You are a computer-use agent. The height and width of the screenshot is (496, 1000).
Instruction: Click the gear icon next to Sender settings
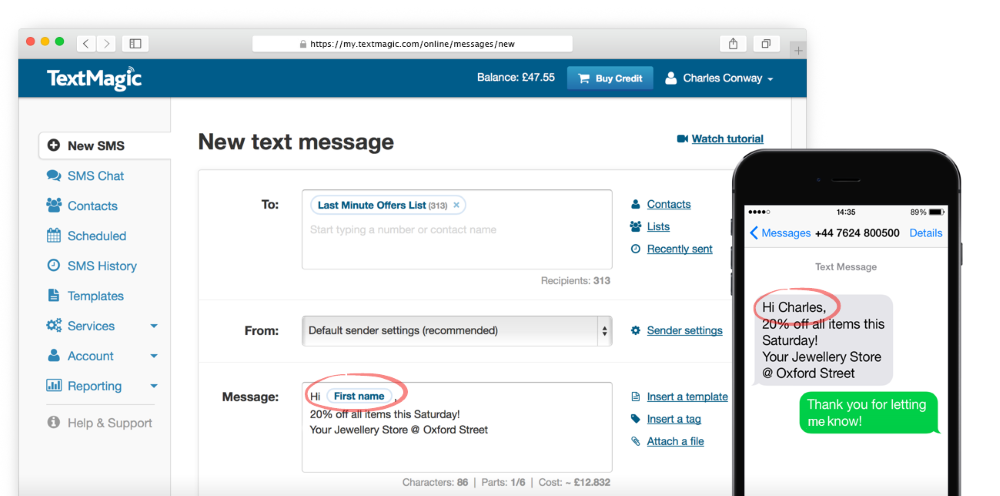click(635, 330)
